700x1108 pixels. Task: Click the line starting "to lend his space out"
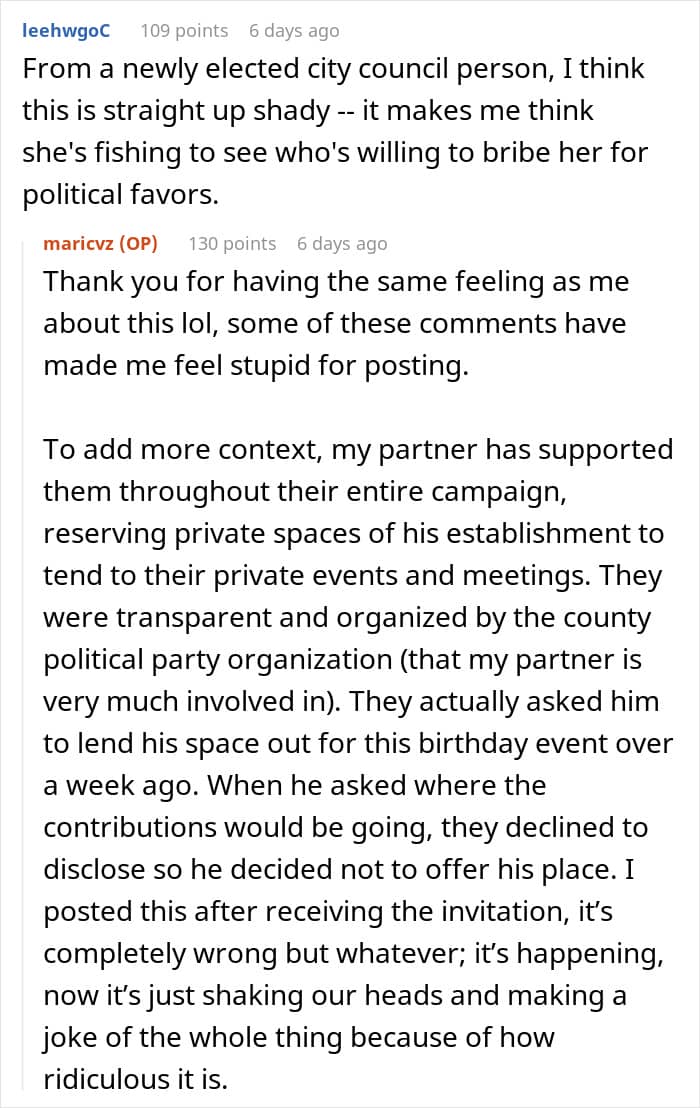[358, 744]
